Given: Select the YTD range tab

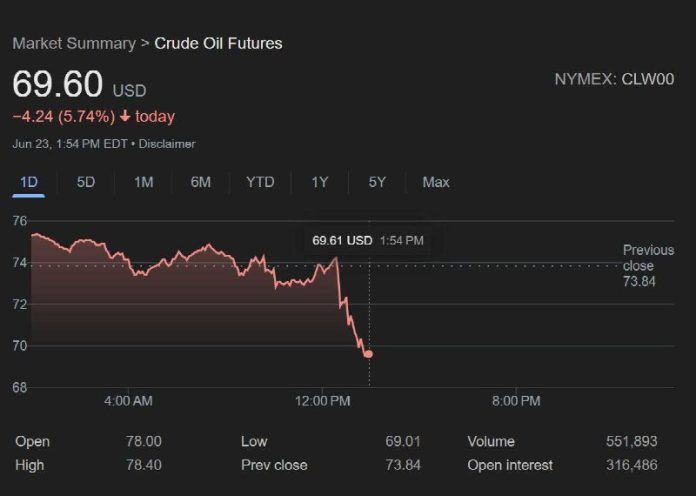Looking at the screenshot, I should (x=260, y=182).
